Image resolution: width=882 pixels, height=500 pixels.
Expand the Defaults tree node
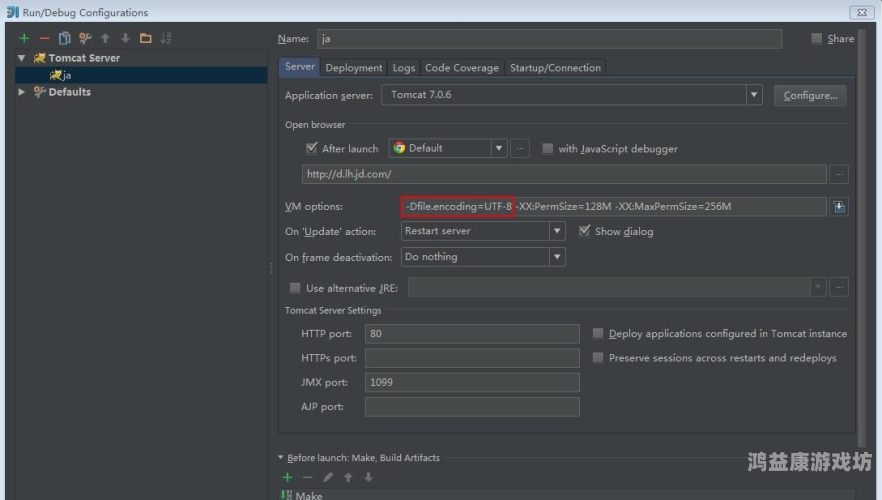(22, 92)
